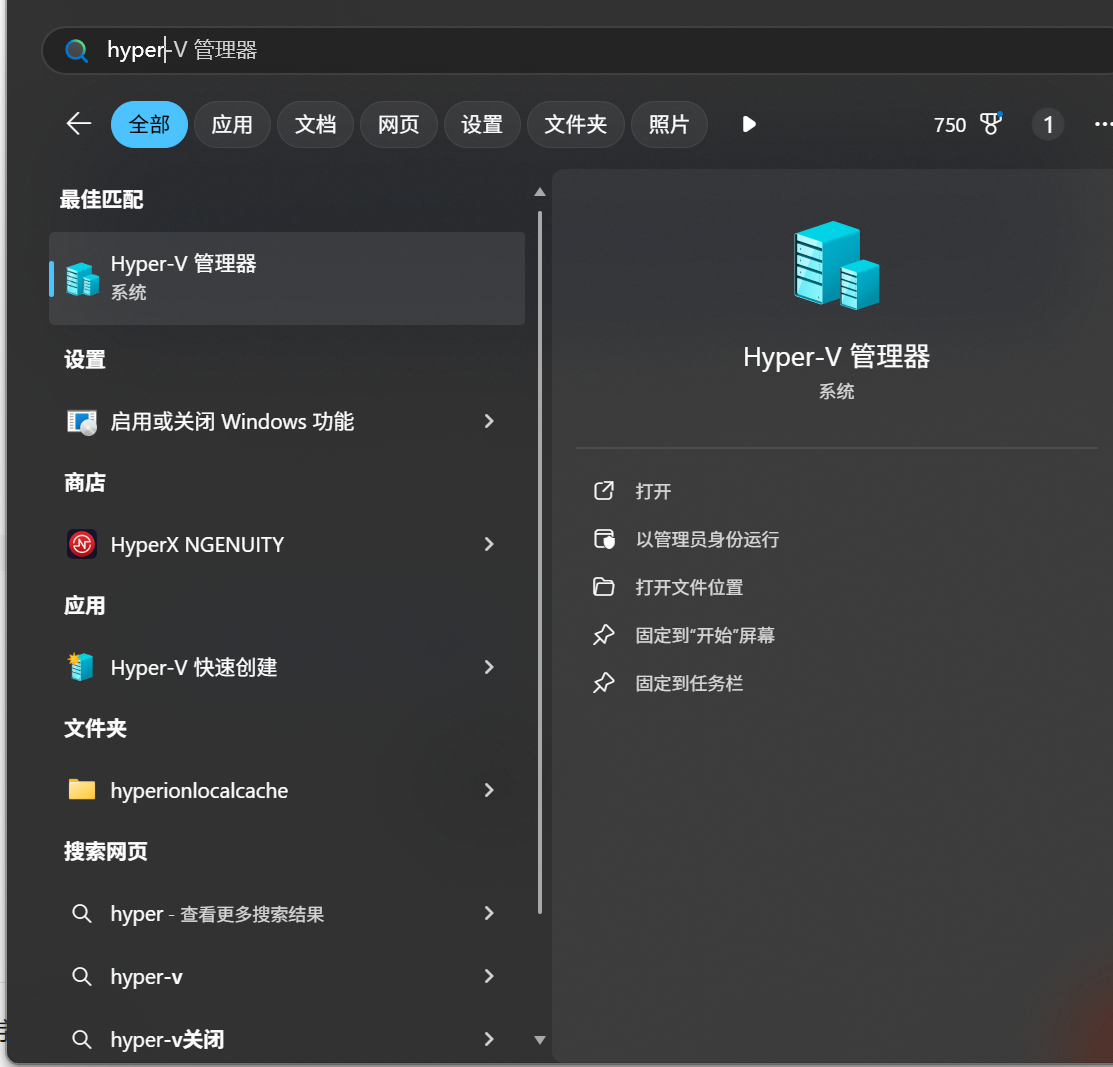Image resolution: width=1113 pixels, height=1067 pixels.
Task: Click the back arrow icon
Action: click(79, 124)
